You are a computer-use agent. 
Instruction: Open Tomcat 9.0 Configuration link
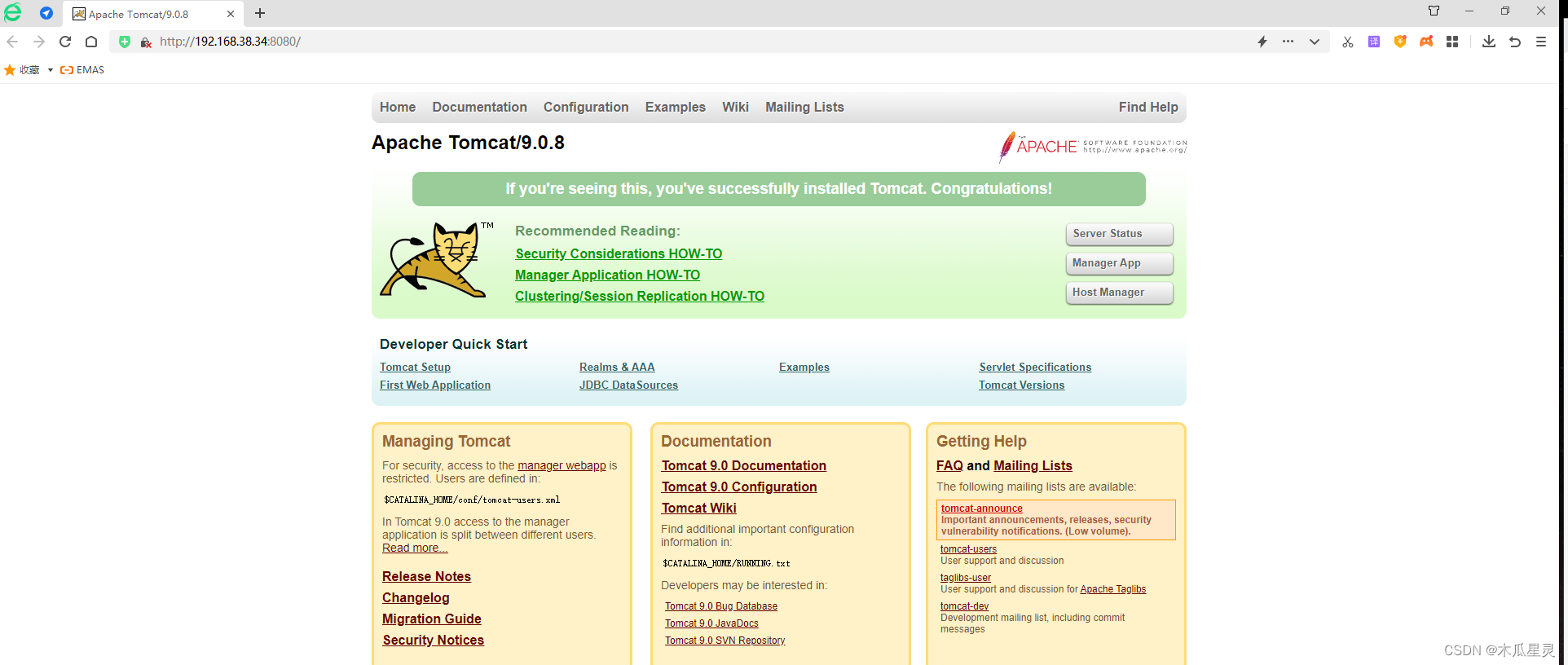point(738,487)
